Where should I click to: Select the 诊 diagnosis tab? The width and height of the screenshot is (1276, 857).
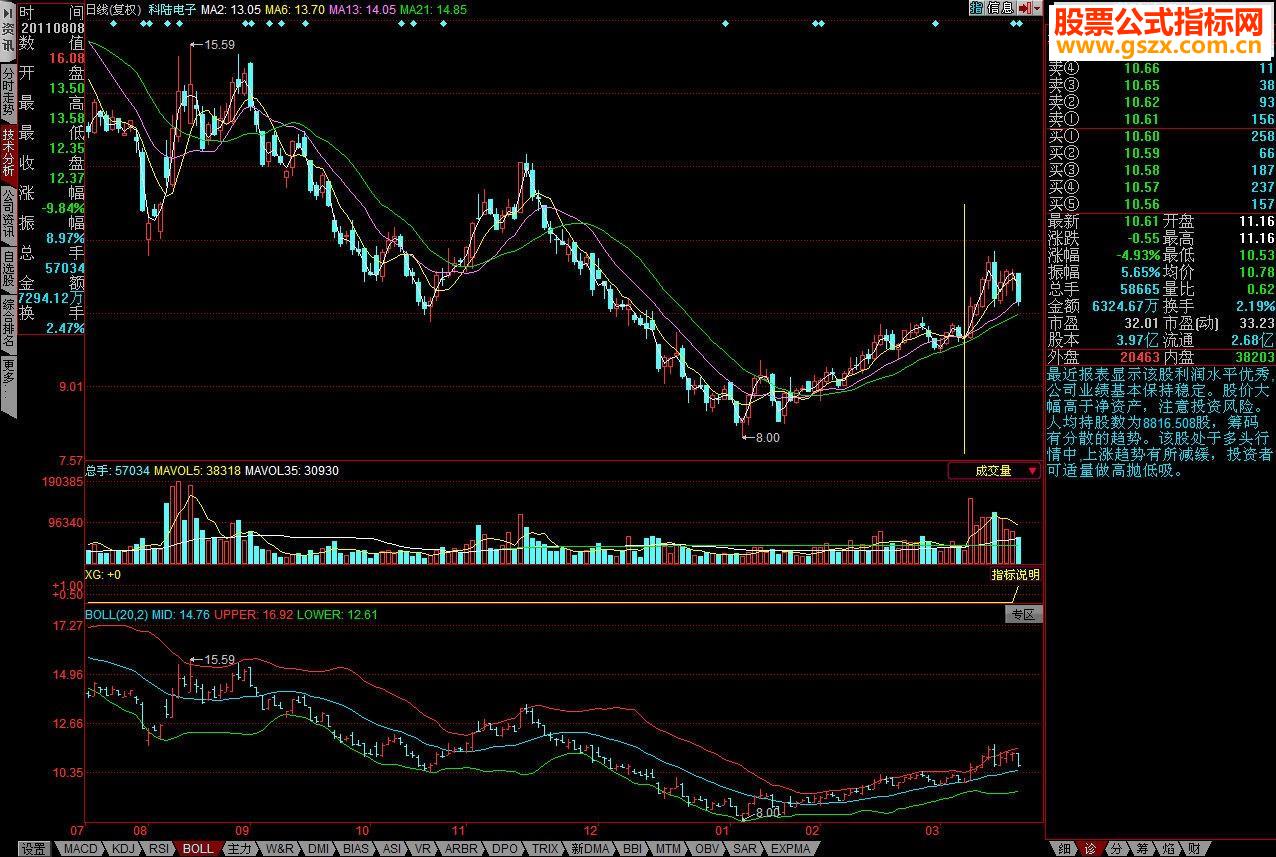click(1089, 849)
